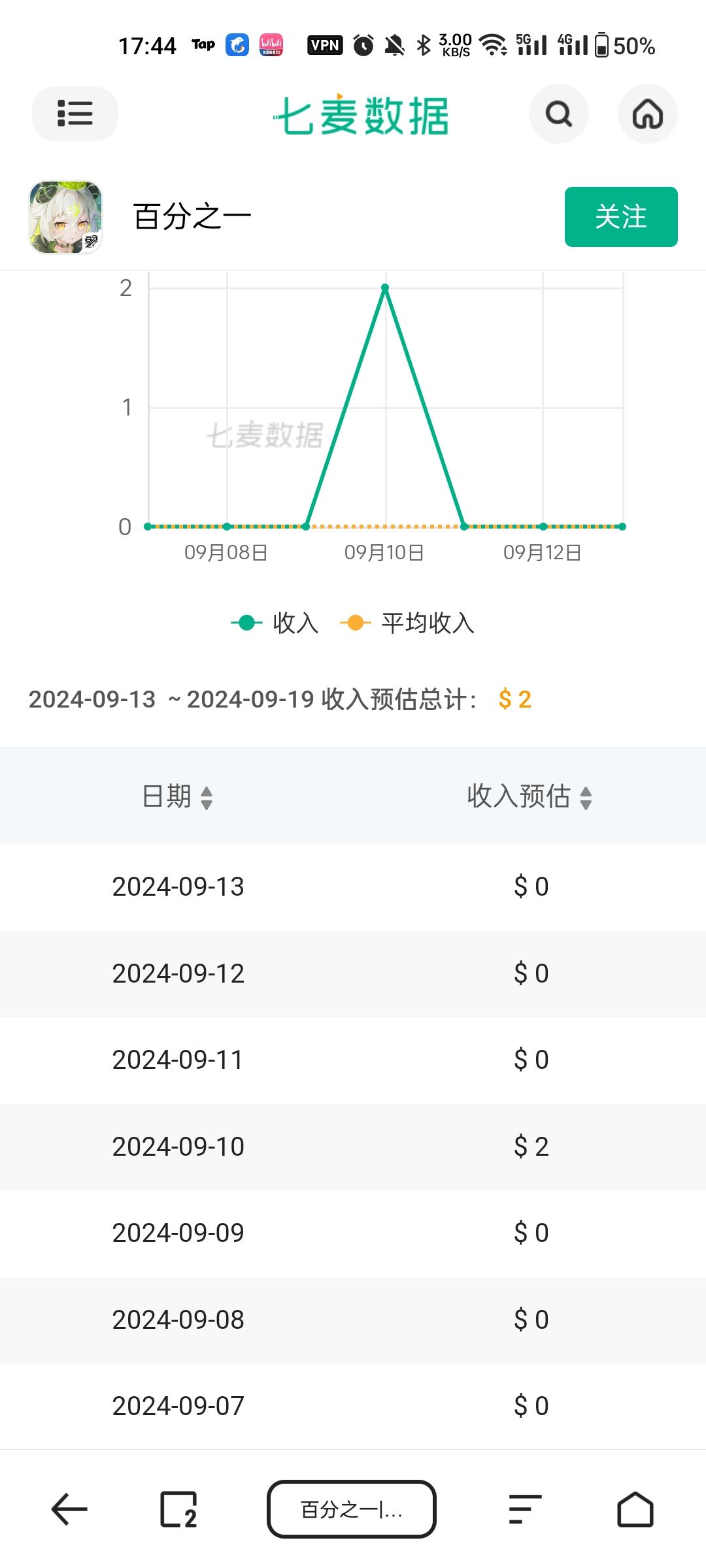This screenshot has height=1568, width=706.
Task: Tap the Bluetooth status icon
Action: click(x=424, y=45)
